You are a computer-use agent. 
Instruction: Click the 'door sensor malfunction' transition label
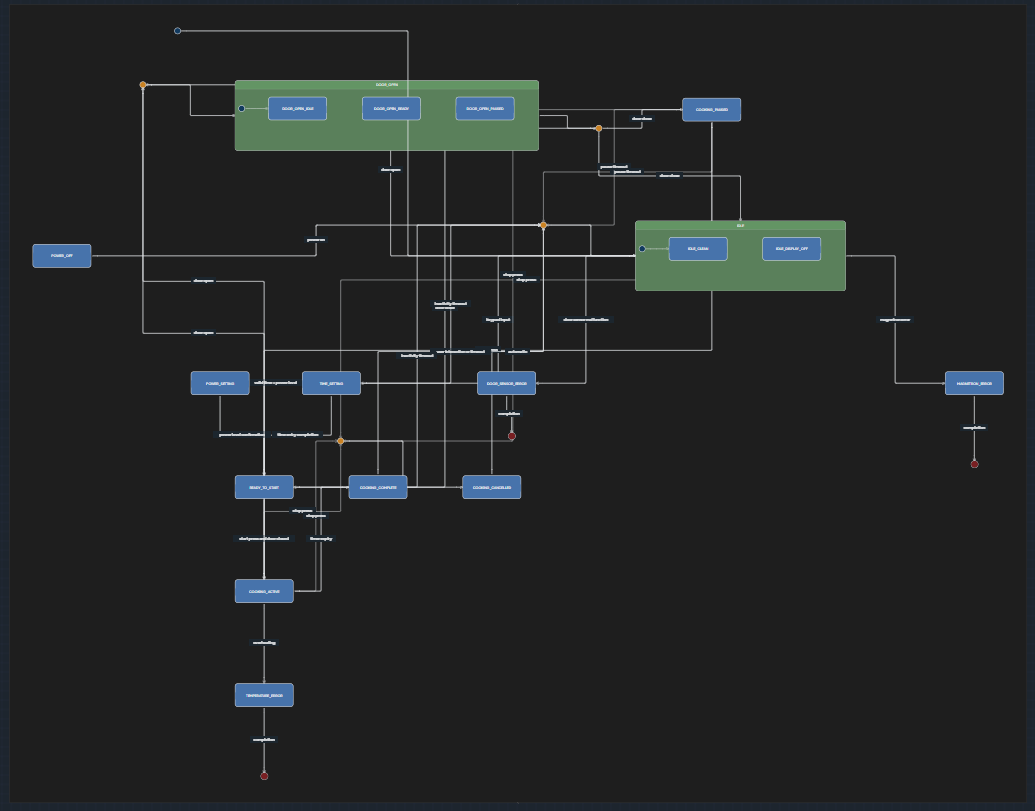(585, 319)
